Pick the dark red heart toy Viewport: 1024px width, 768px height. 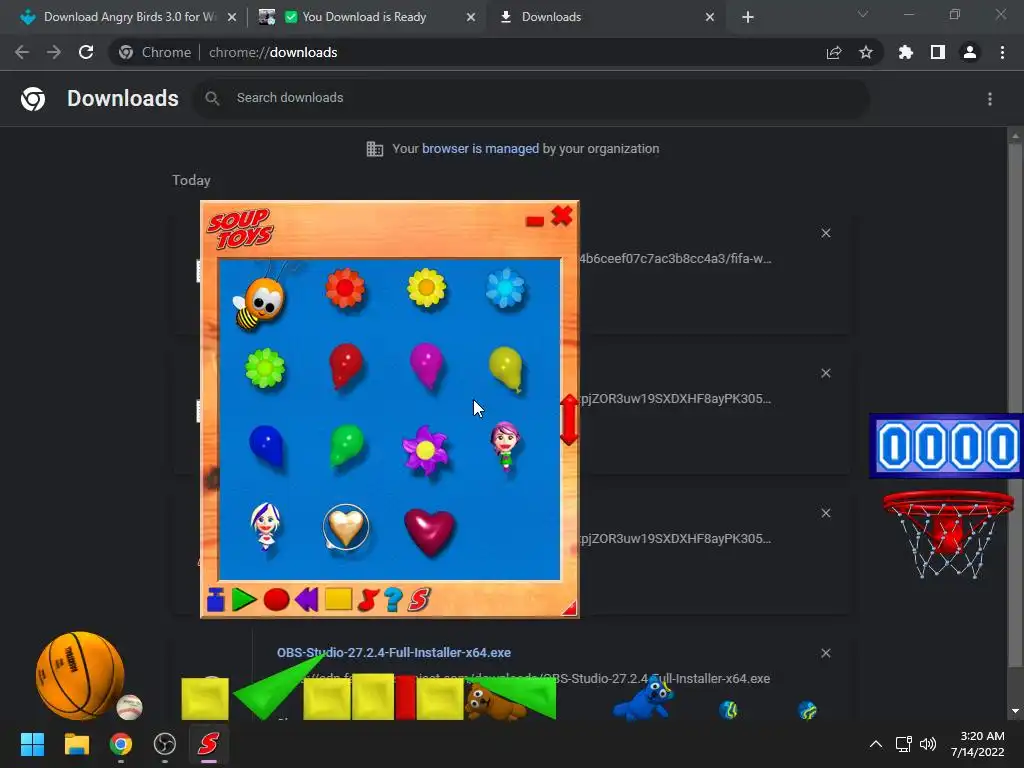429,532
